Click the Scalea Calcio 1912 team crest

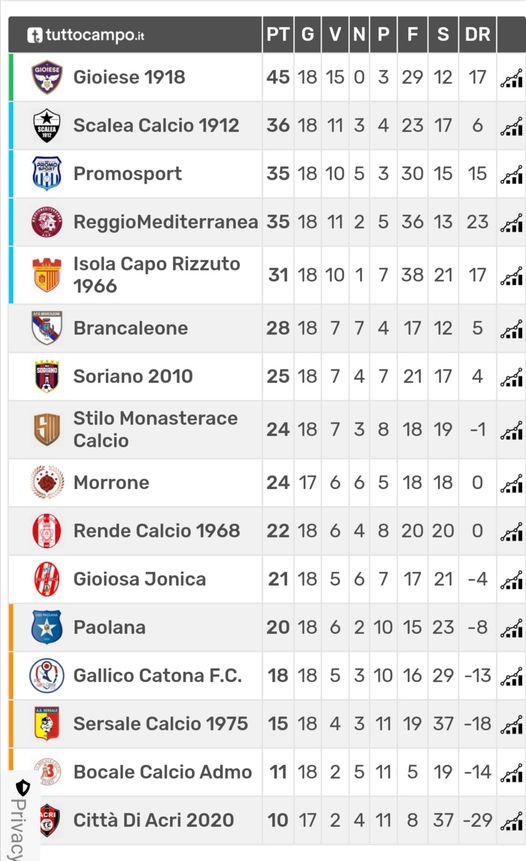(47, 125)
